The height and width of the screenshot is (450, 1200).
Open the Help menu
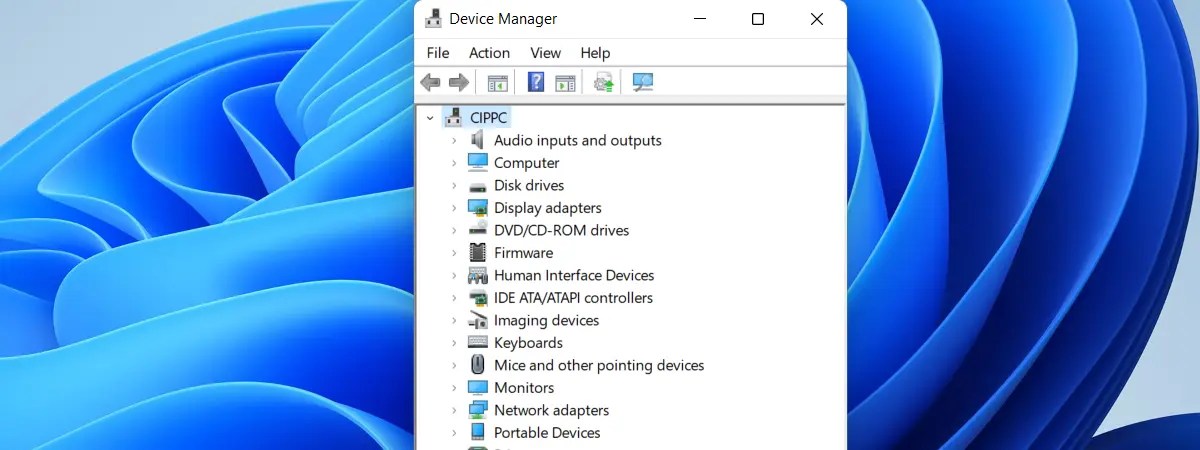(x=595, y=53)
